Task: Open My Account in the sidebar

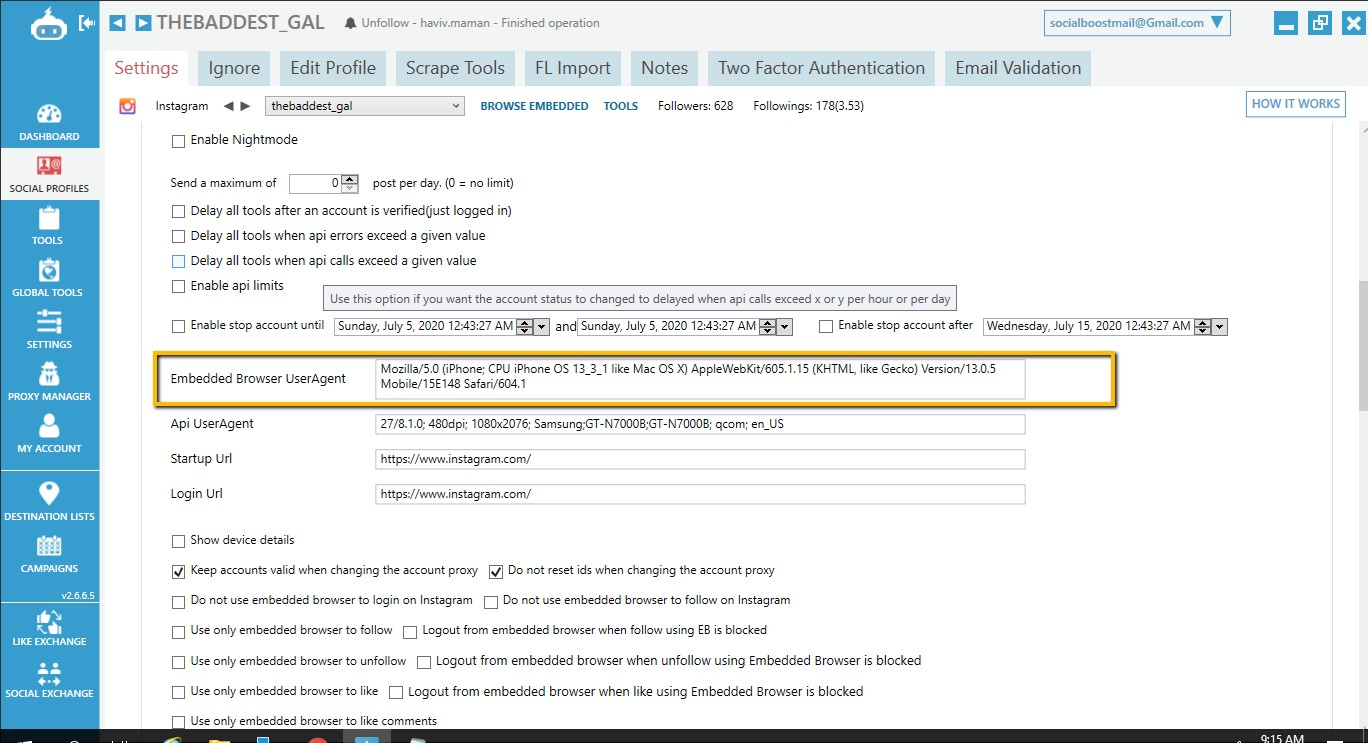Action: 49,435
